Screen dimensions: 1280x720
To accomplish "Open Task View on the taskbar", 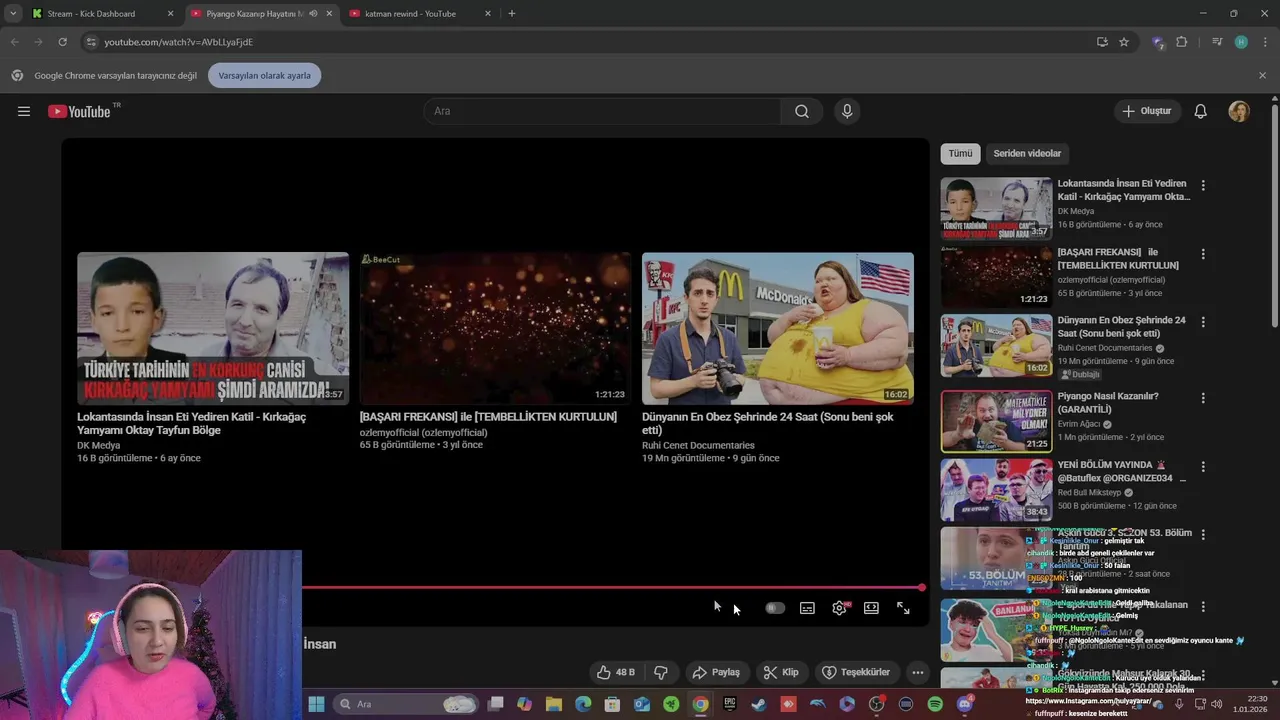I will (495, 704).
